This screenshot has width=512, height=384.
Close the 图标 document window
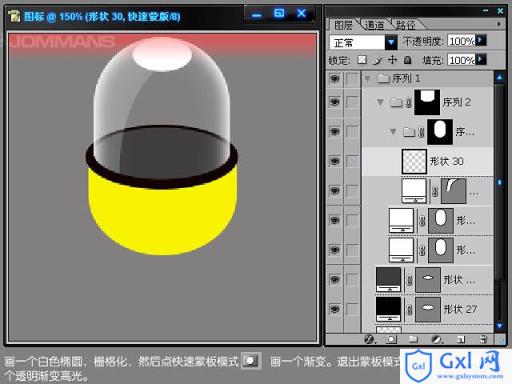click(x=301, y=13)
